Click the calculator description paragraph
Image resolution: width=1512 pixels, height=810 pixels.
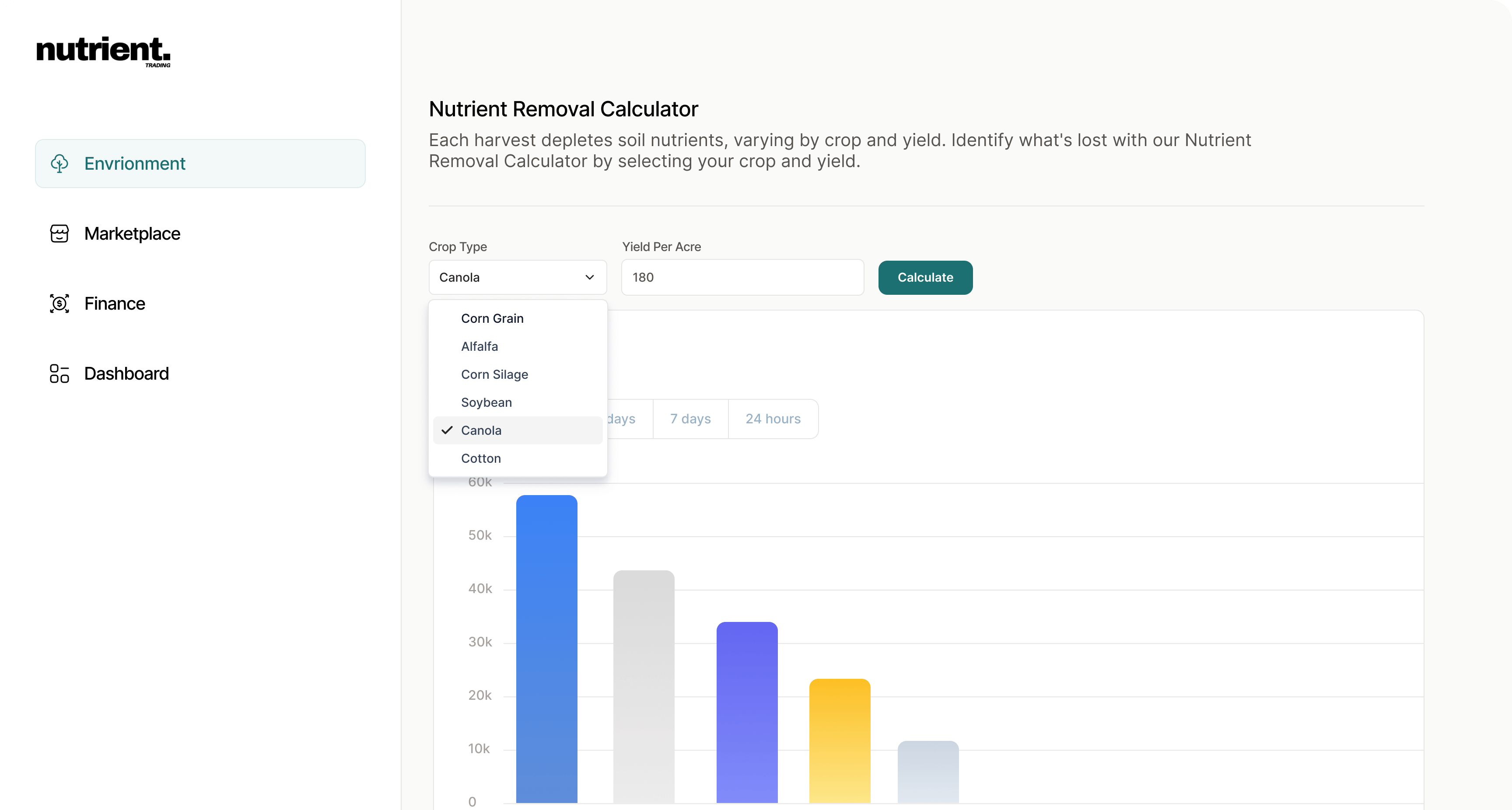point(840,151)
